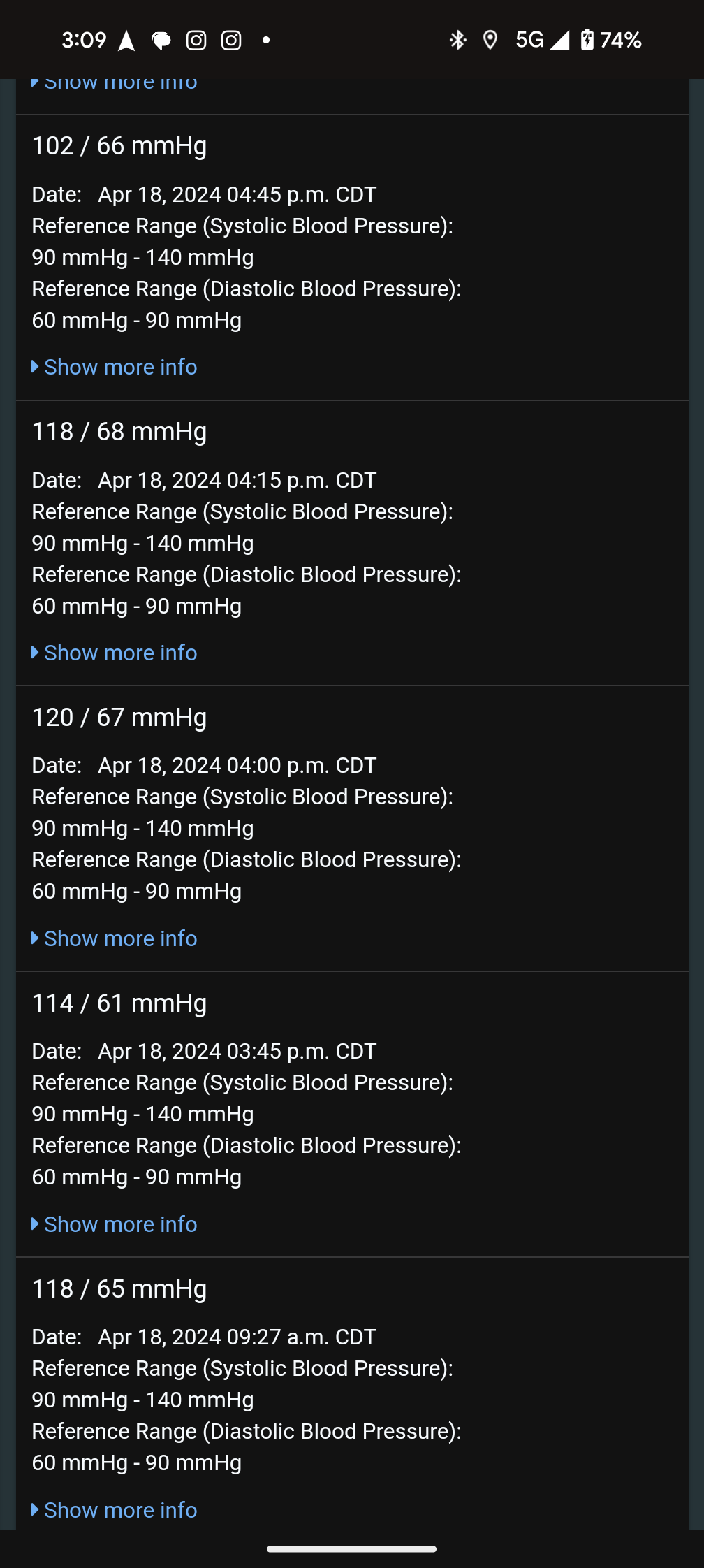
Task: Tap the 120 / 67 mmHg heading
Action: pos(119,718)
